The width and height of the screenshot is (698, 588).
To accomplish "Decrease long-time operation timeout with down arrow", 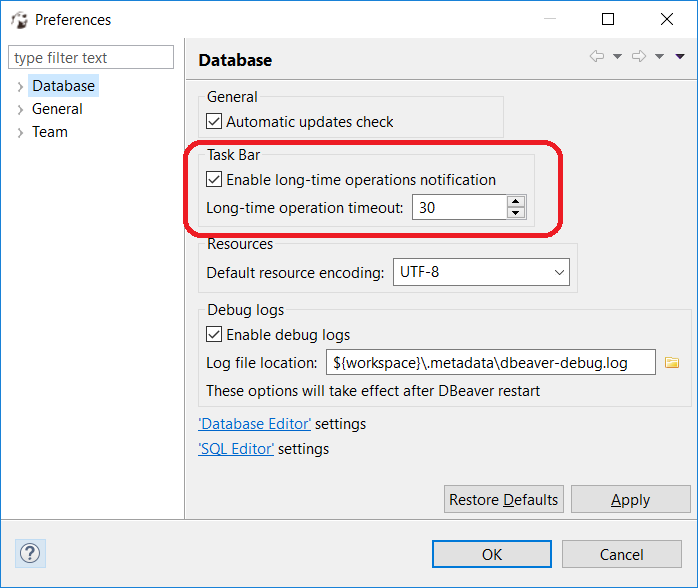I will (x=516, y=213).
